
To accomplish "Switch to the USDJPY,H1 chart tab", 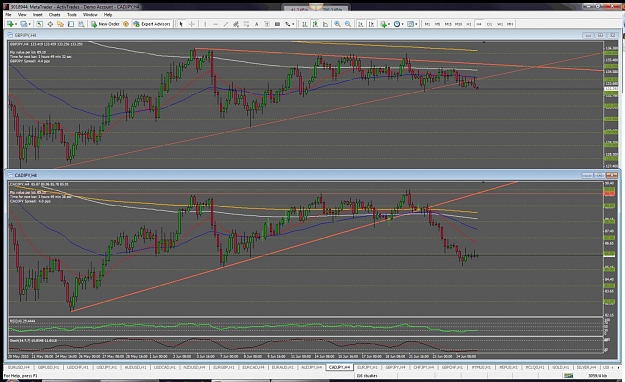I will pos(106,367).
